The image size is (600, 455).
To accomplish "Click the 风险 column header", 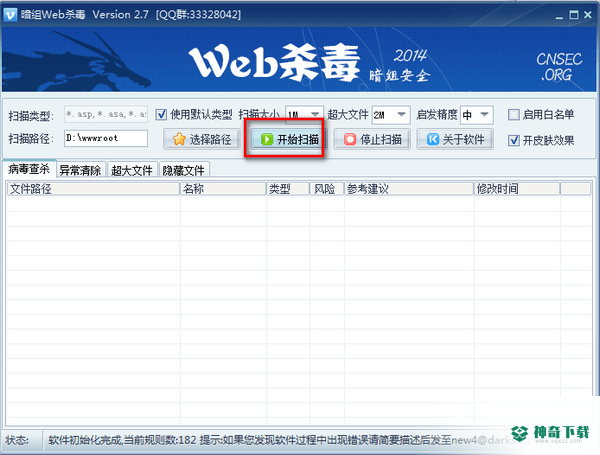I will coord(327,189).
